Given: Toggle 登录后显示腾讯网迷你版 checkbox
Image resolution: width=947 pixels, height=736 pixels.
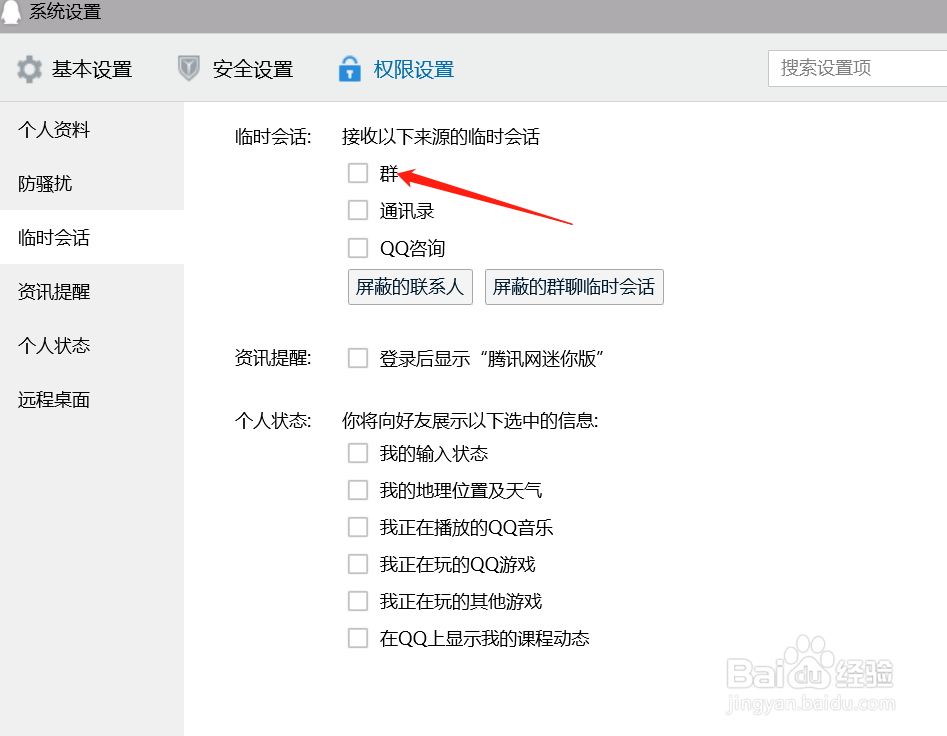Looking at the screenshot, I should 358,358.
